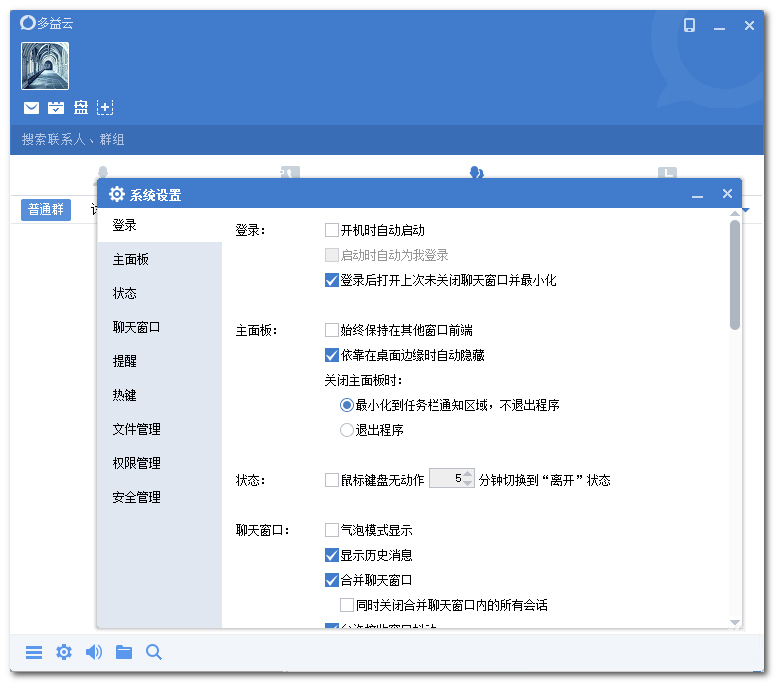
Task: Click the 普通群 button
Action: pyautogui.click(x=46, y=210)
